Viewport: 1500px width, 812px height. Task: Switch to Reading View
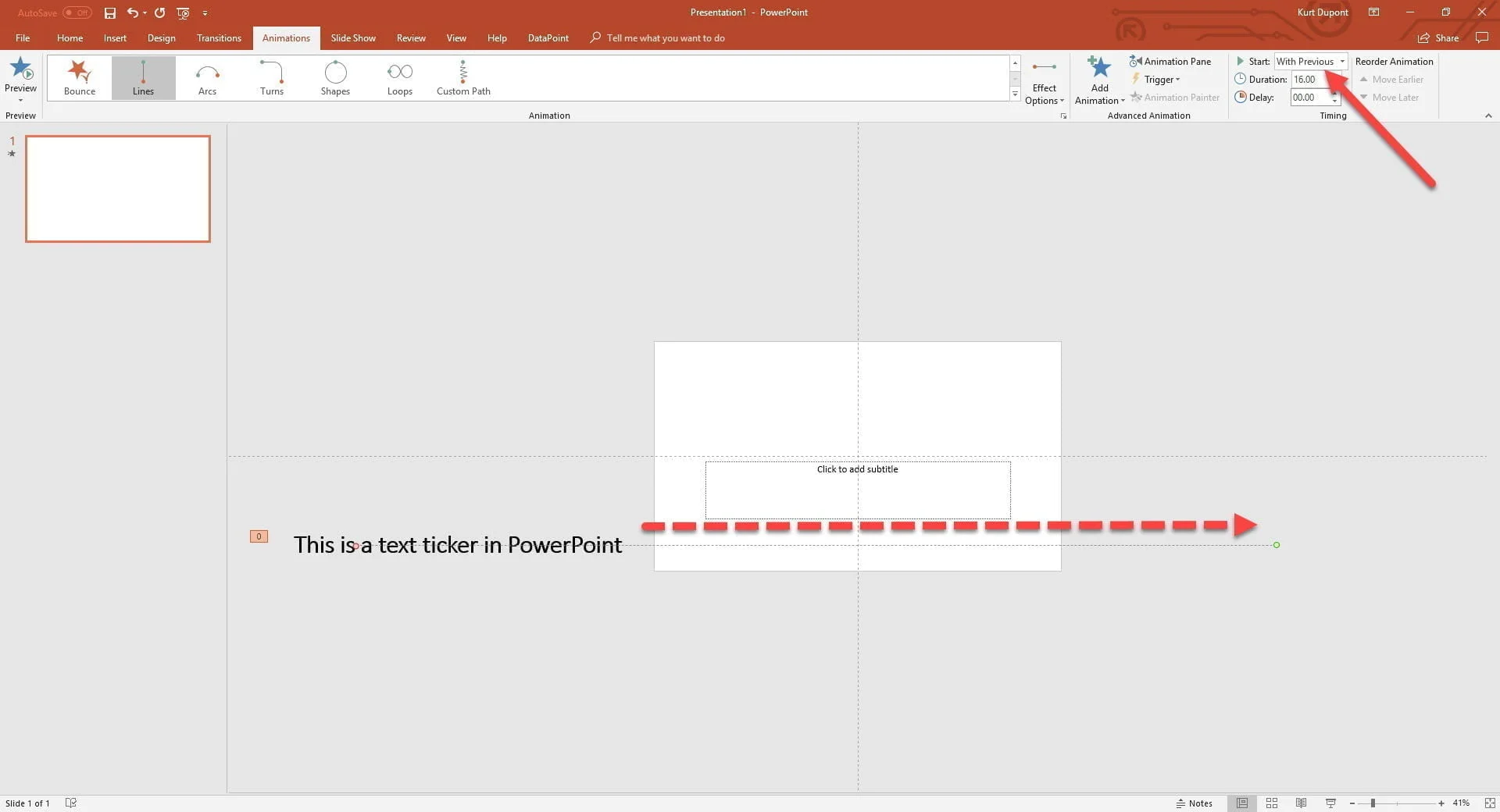pyautogui.click(x=1301, y=803)
